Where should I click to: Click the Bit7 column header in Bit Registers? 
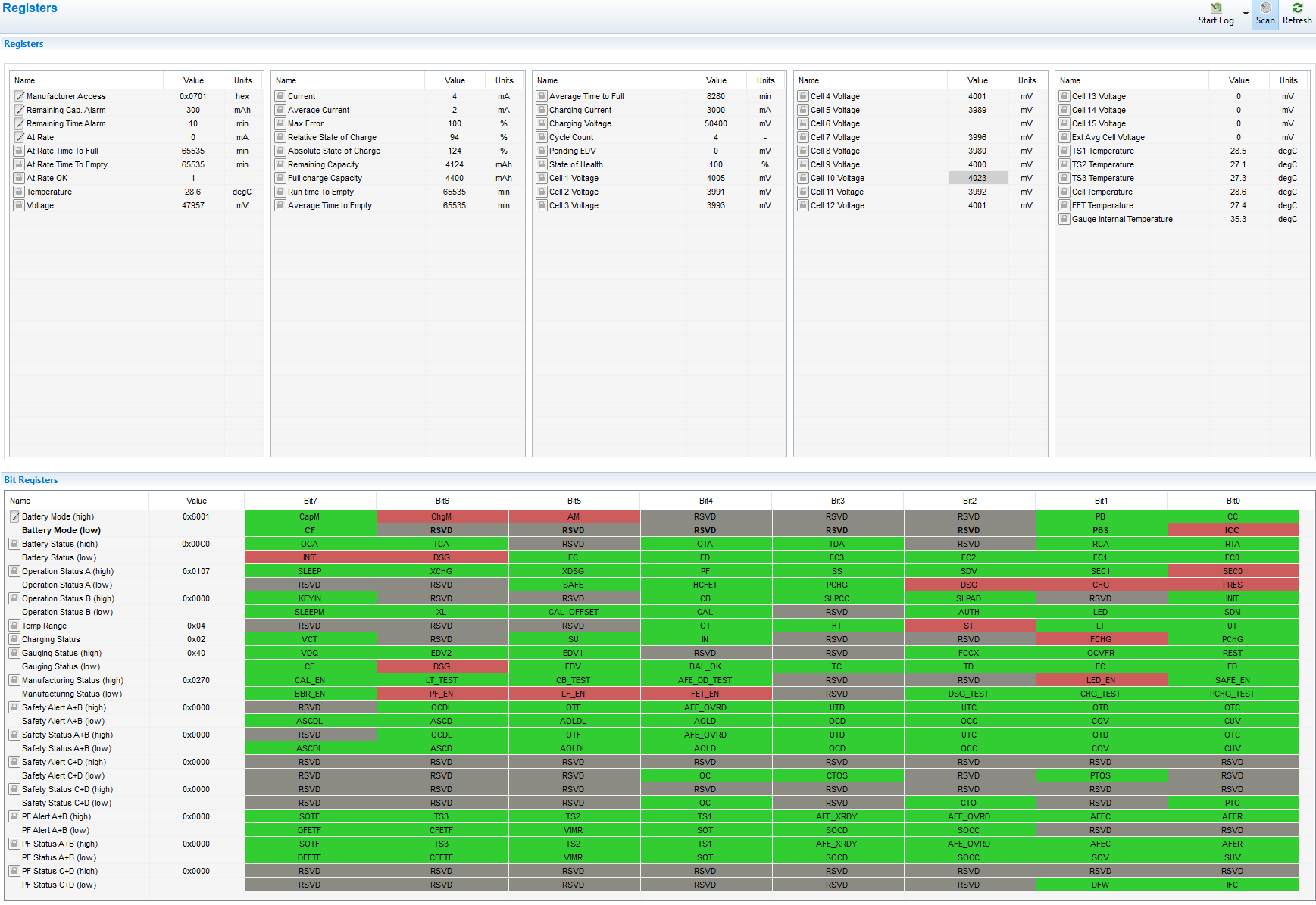[311, 501]
